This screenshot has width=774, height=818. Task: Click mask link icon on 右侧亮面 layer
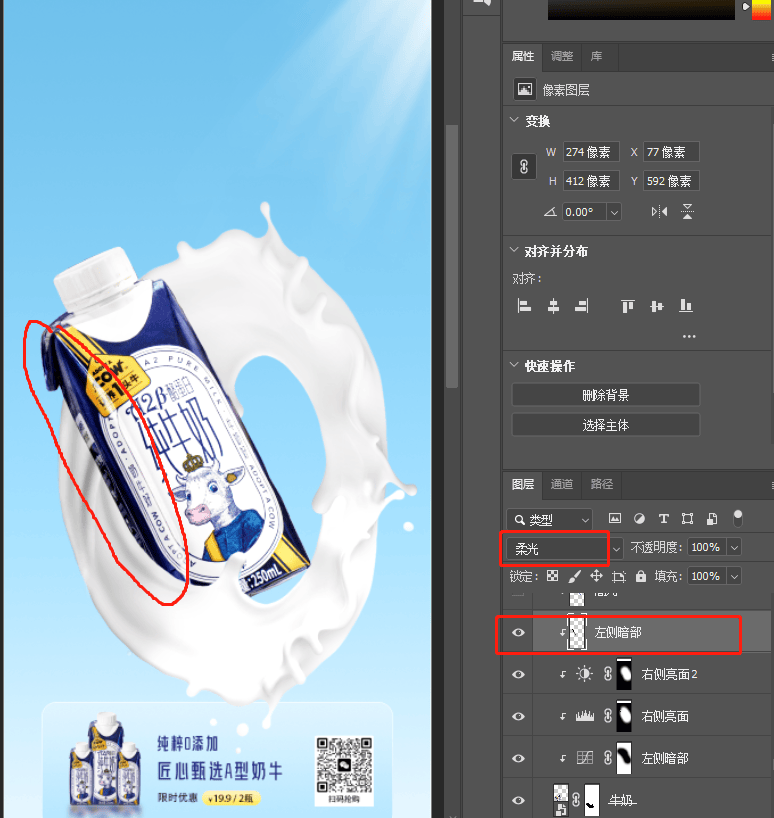[608, 716]
